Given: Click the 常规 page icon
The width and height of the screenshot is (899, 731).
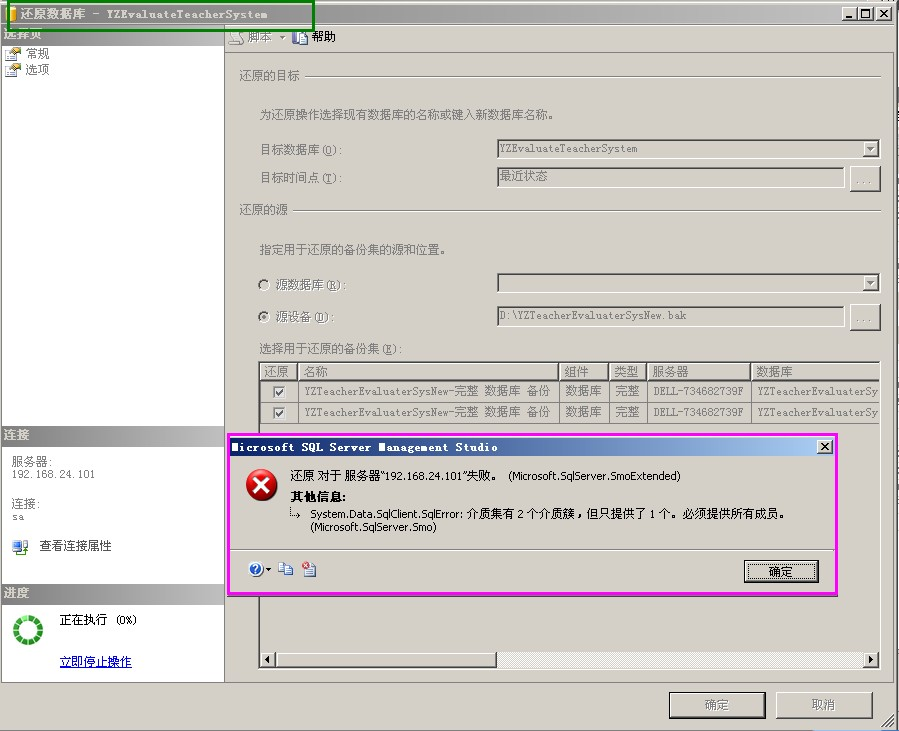Looking at the screenshot, I should [x=13, y=54].
